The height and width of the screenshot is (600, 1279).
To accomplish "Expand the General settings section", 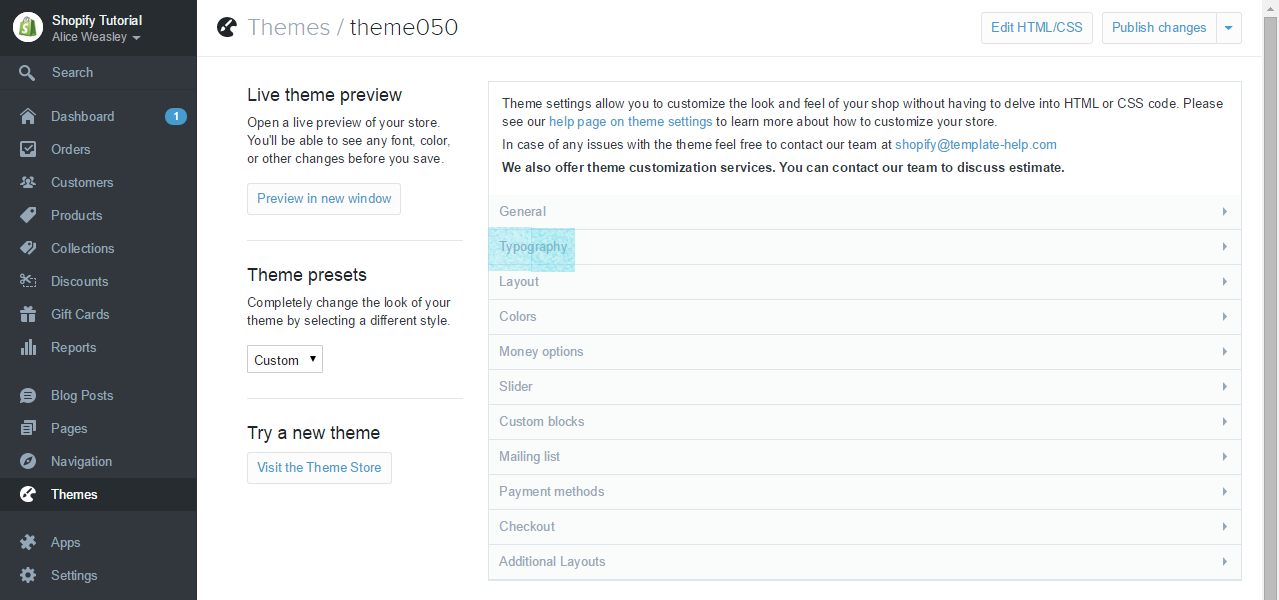I will 865,212.
